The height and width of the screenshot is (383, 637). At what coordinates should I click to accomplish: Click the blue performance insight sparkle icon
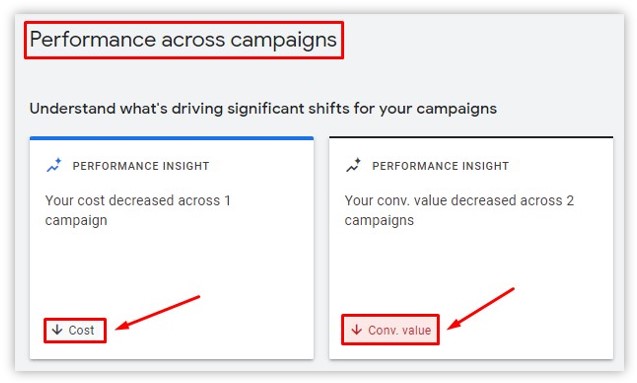coord(54,165)
